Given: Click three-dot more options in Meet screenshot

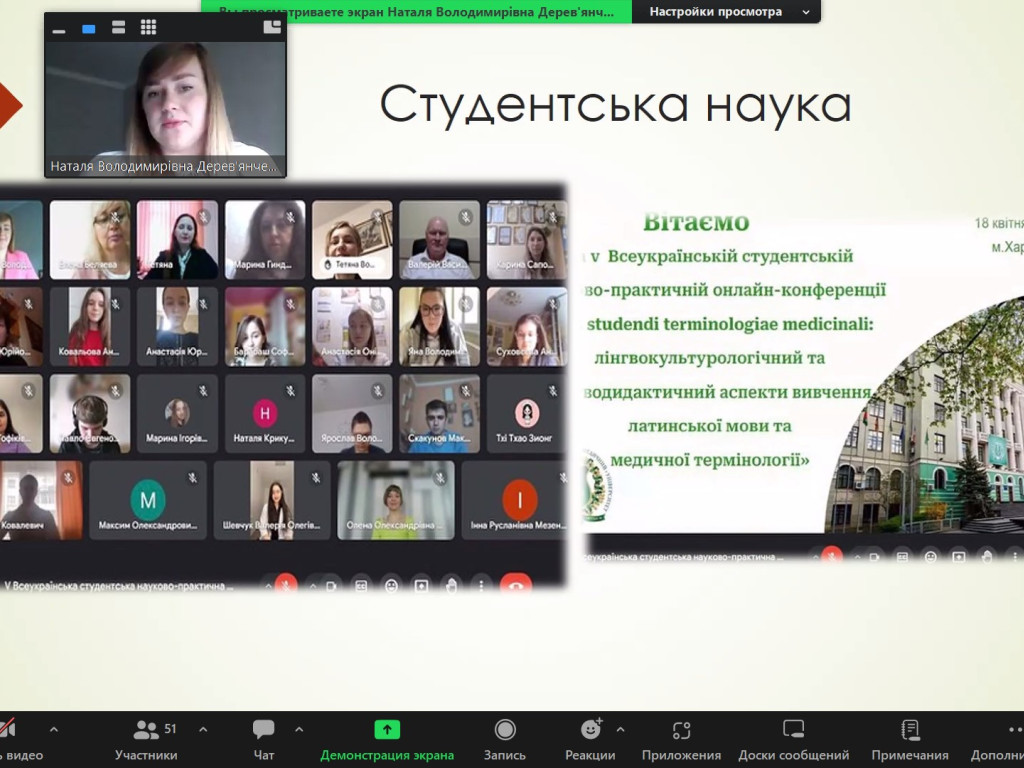Looking at the screenshot, I should [481, 586].
